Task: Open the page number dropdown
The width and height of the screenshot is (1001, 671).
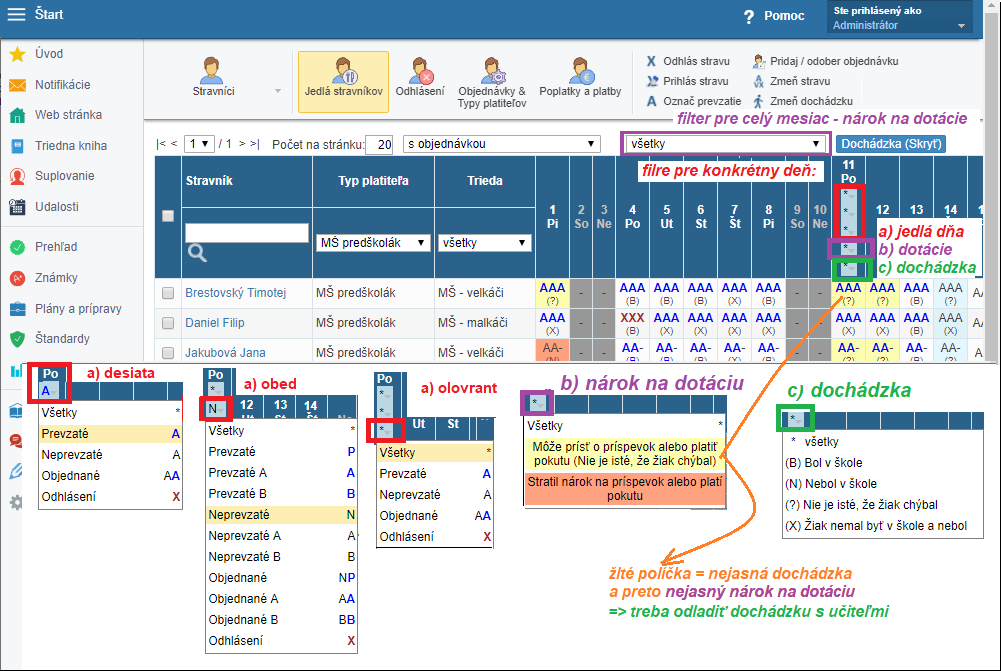Action: tap(199, 144)
